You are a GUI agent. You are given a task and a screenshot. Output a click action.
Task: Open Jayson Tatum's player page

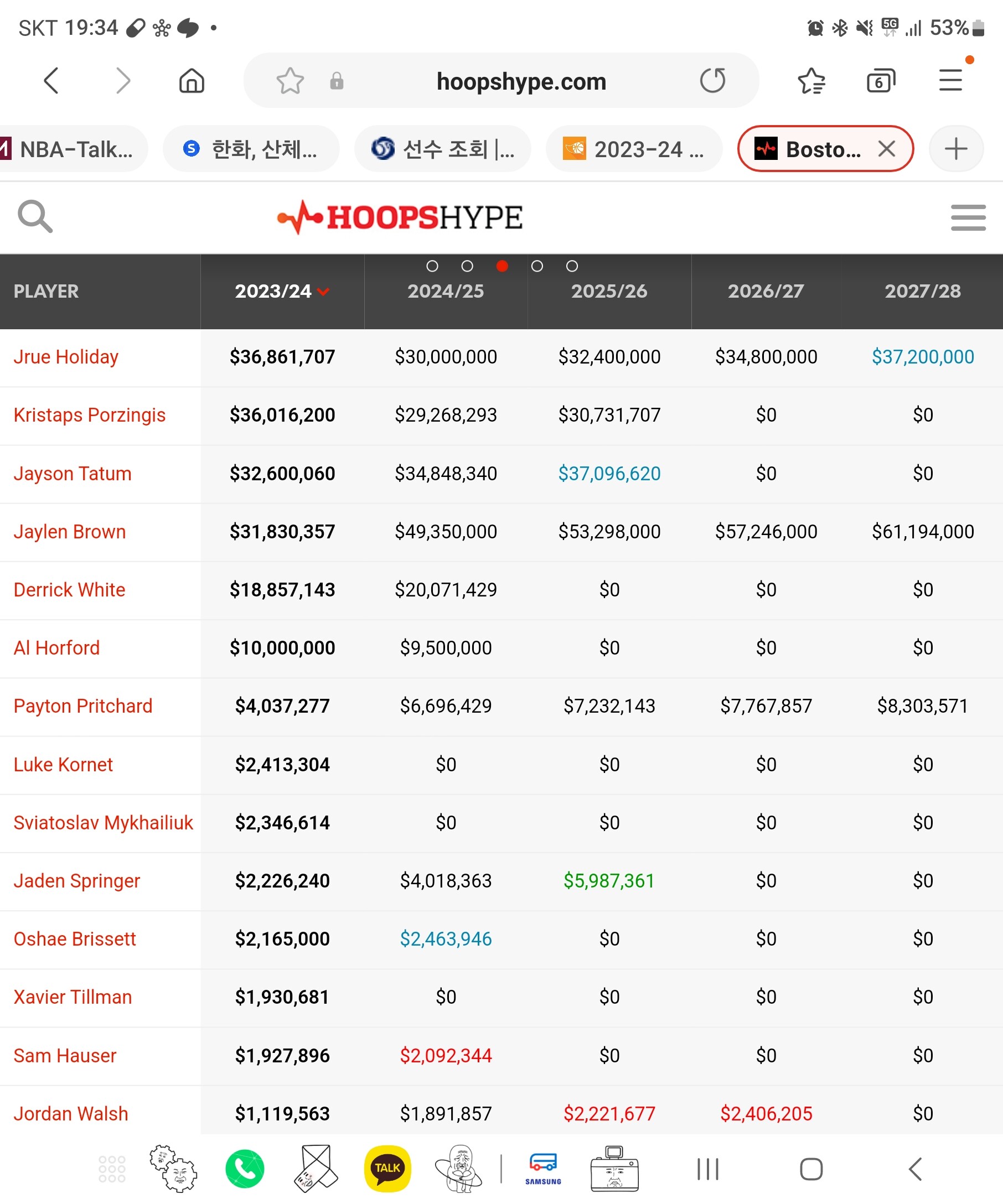73,474
